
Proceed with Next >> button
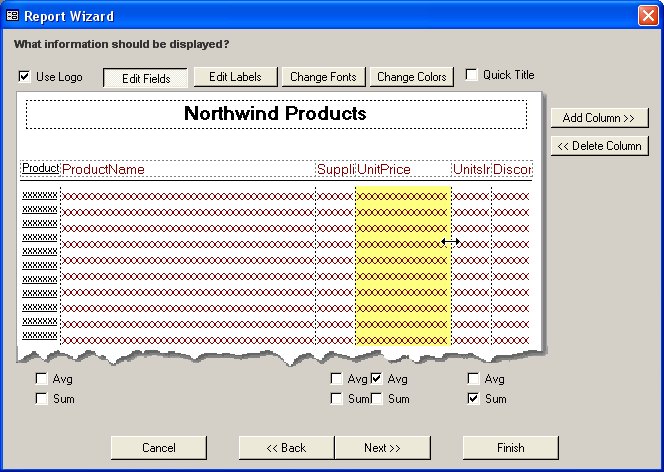(x=382, y=448)
